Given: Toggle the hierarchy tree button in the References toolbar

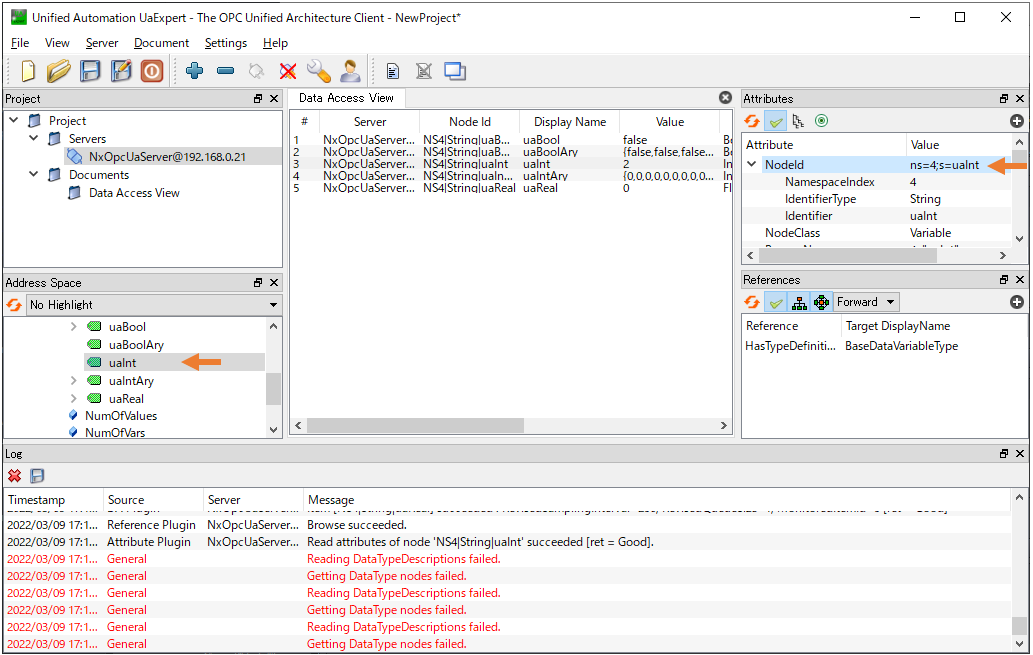Looking at the screenshot, I should (798, 302).
